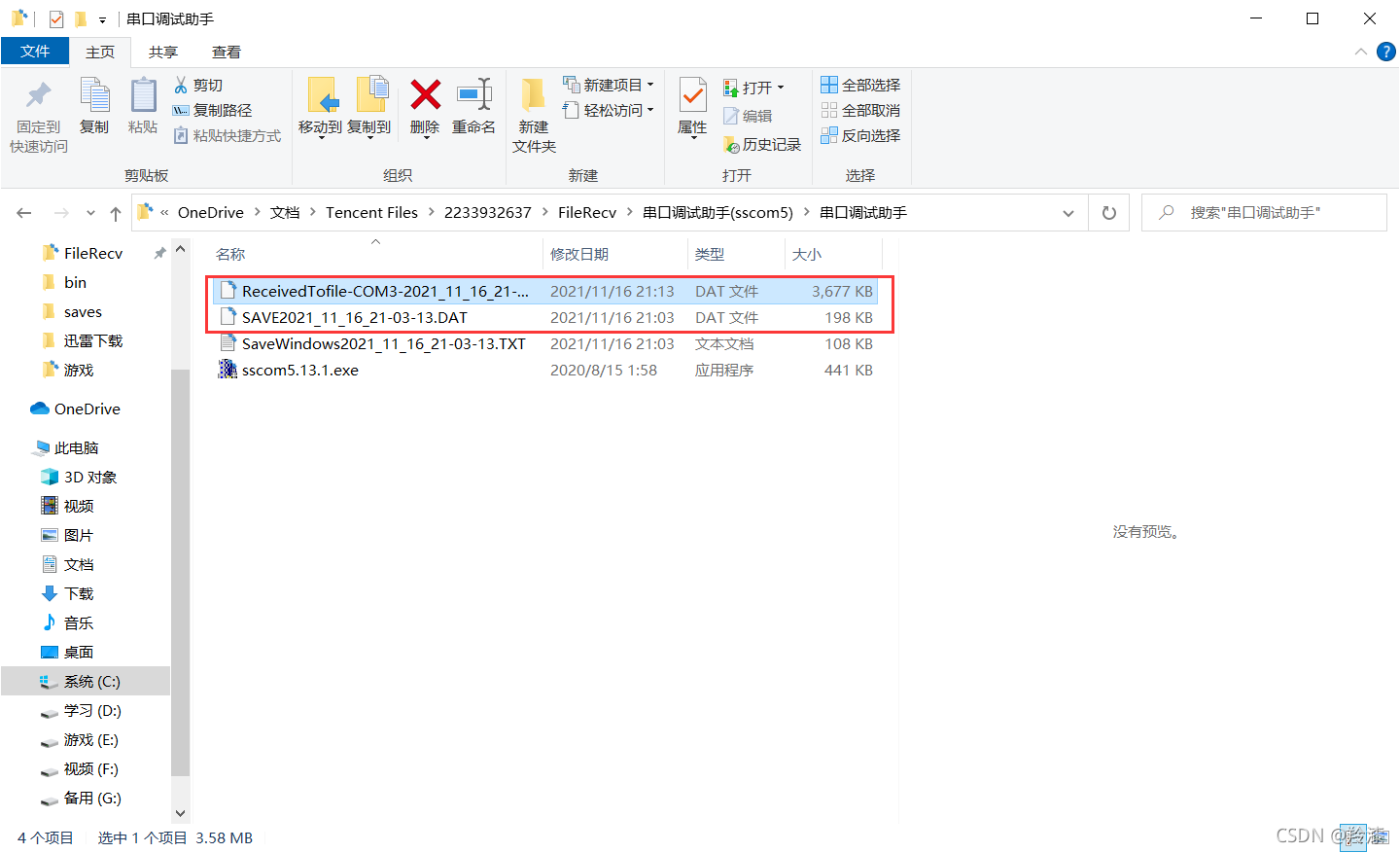Open Downloads (下载) in navigation pane

coord(68,593)
